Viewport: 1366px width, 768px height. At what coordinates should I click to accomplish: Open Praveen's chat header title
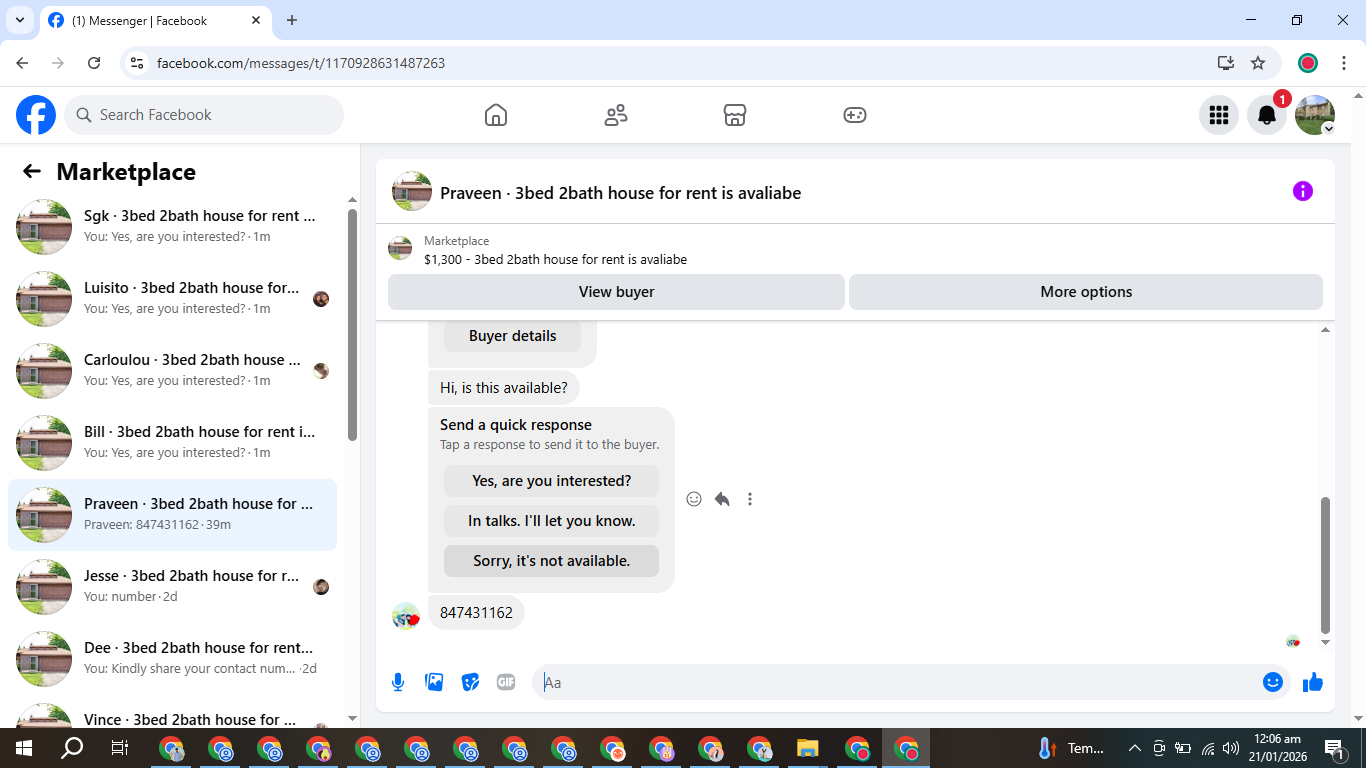point(620,193)
